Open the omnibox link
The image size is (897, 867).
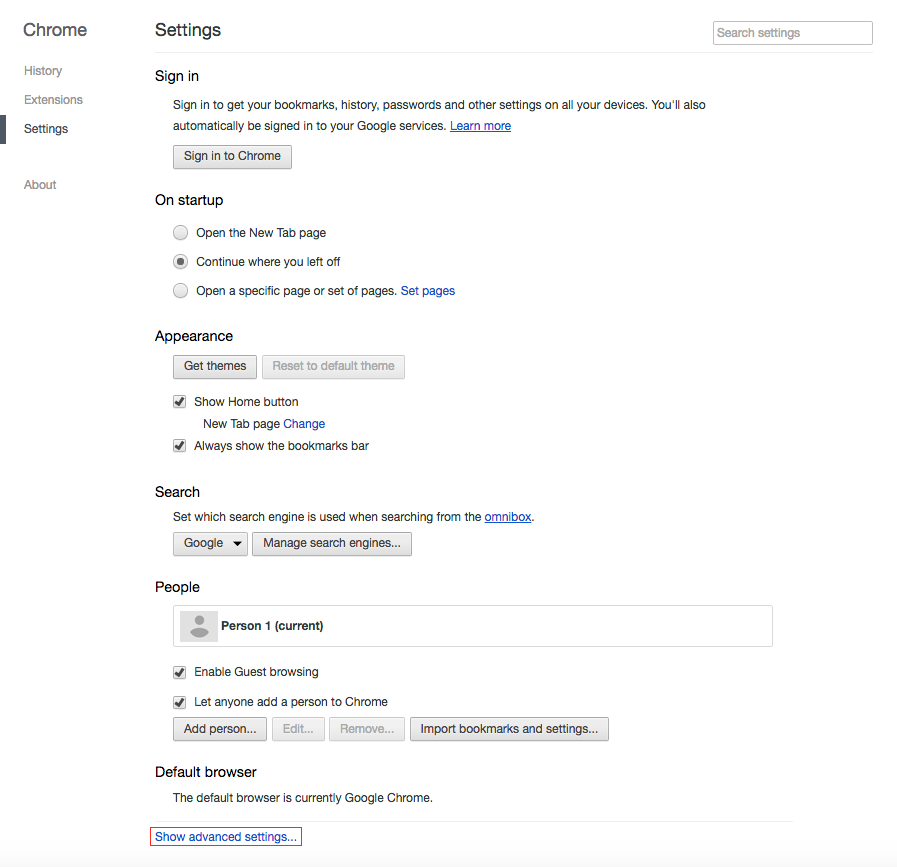coord(508,517)
